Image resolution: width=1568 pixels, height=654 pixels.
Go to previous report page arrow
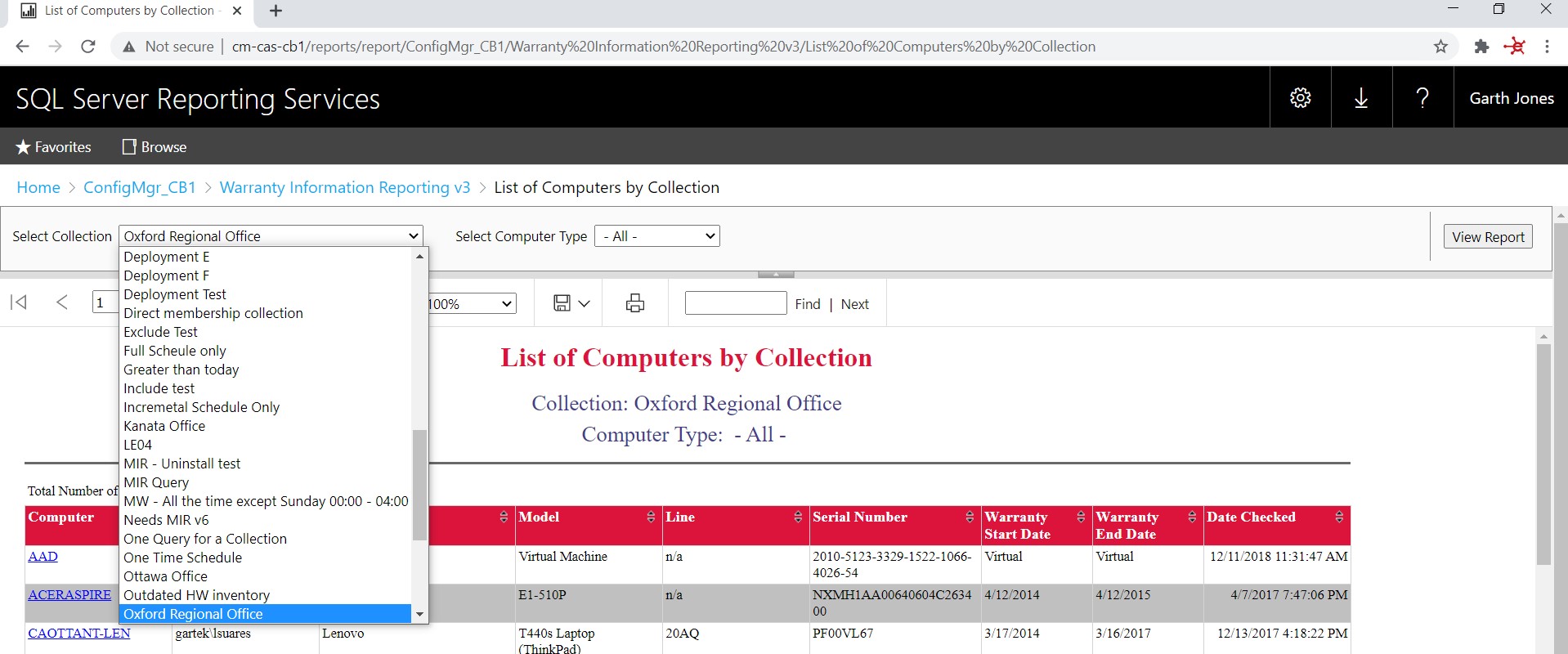(62, 302)
